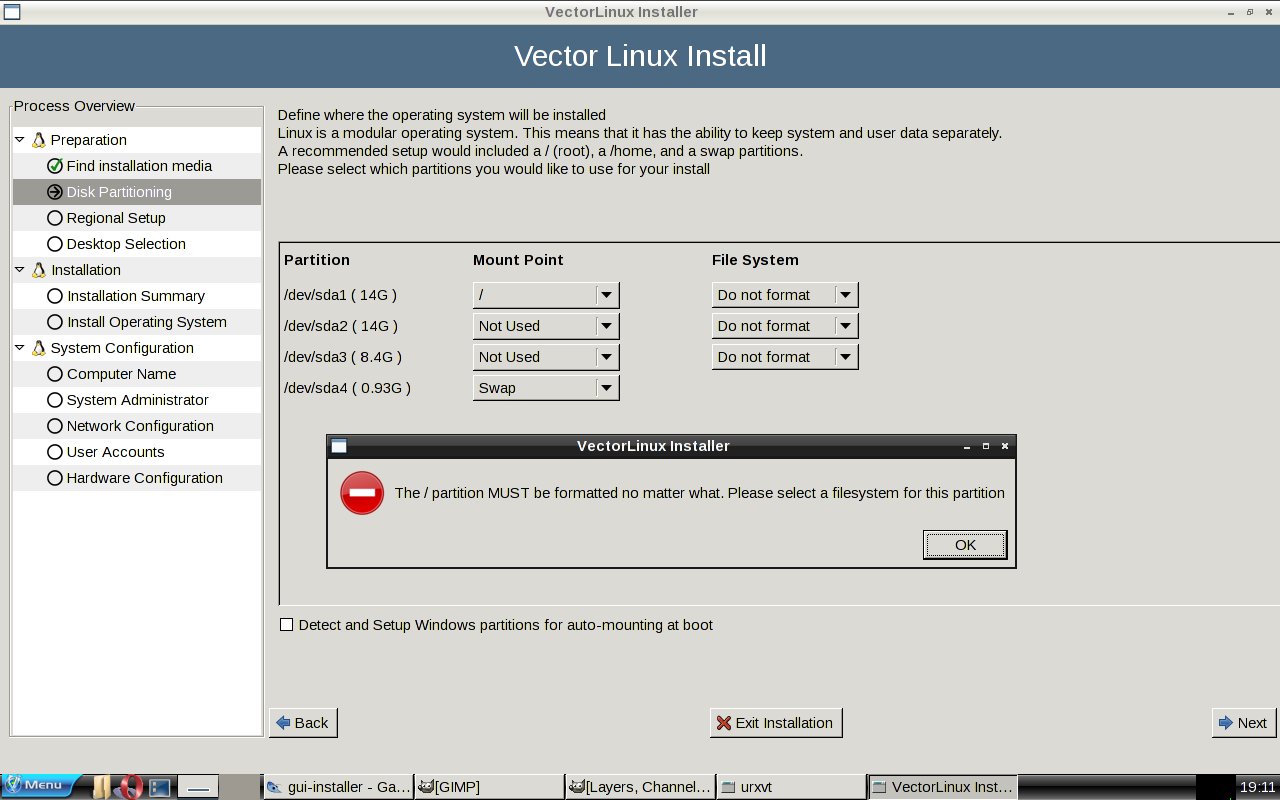The height and width of the screenshot is (800, 1280).
Task: Click /dev/sda3 ( 8.4G ) partition label
Action: coord(343,357)
